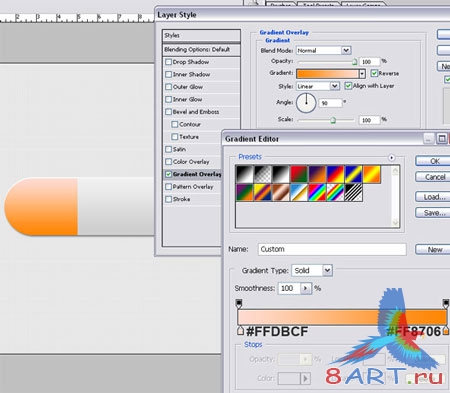Screen dimensions: 450x393
Task: Pick the copper gradient preset
Action: tap(281, 193)
